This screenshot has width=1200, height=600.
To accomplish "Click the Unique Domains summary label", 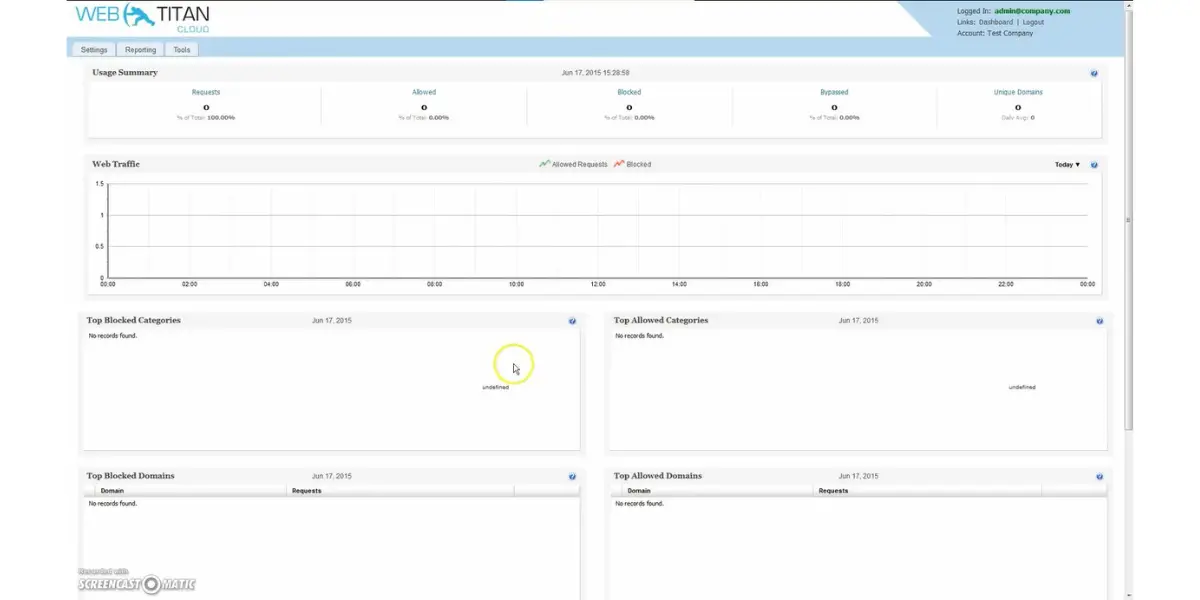I will pyautogui.click(x=1018, y=92).
